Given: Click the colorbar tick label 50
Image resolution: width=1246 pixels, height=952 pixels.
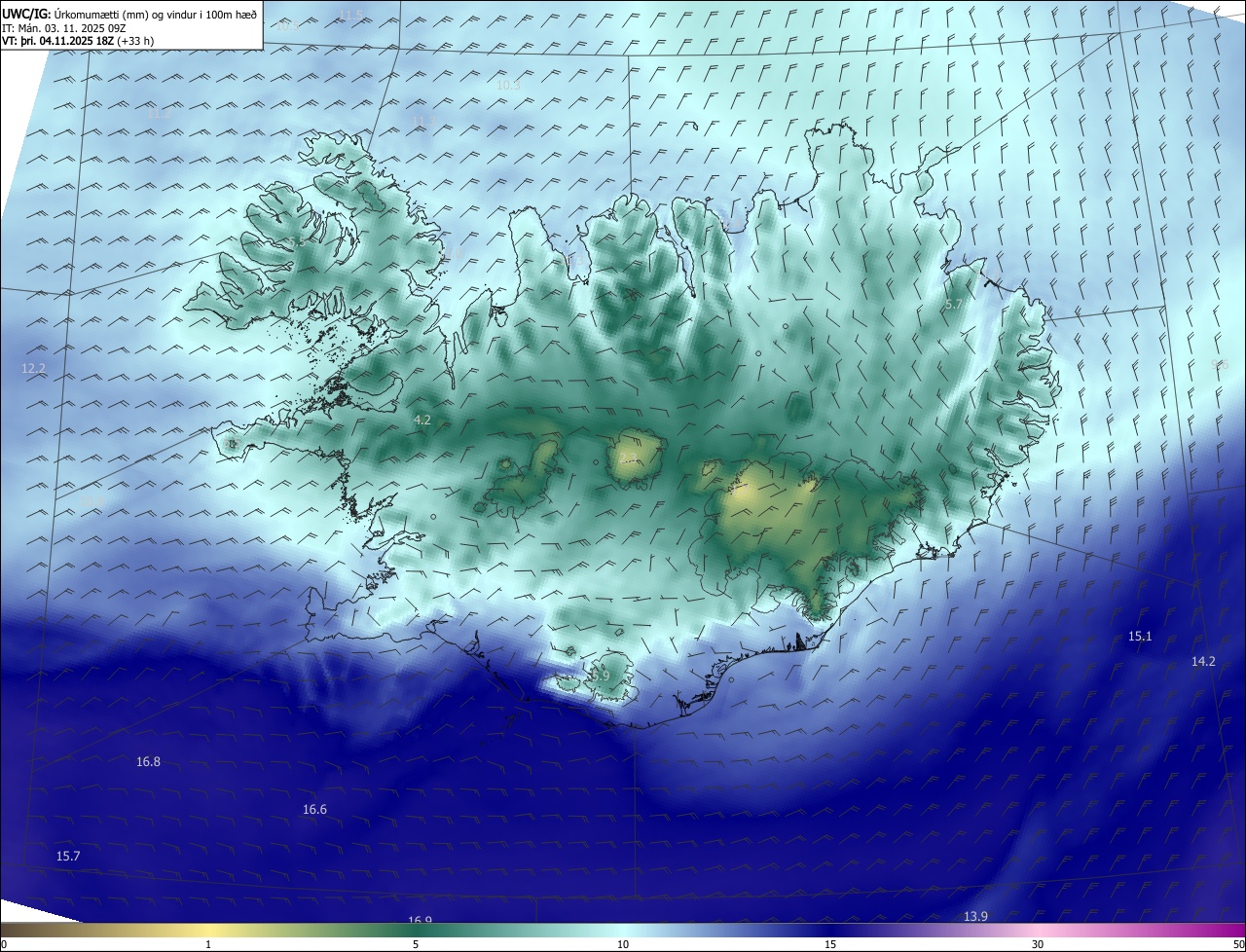Looking at the screenshot, I should (x=1238, y=944).
